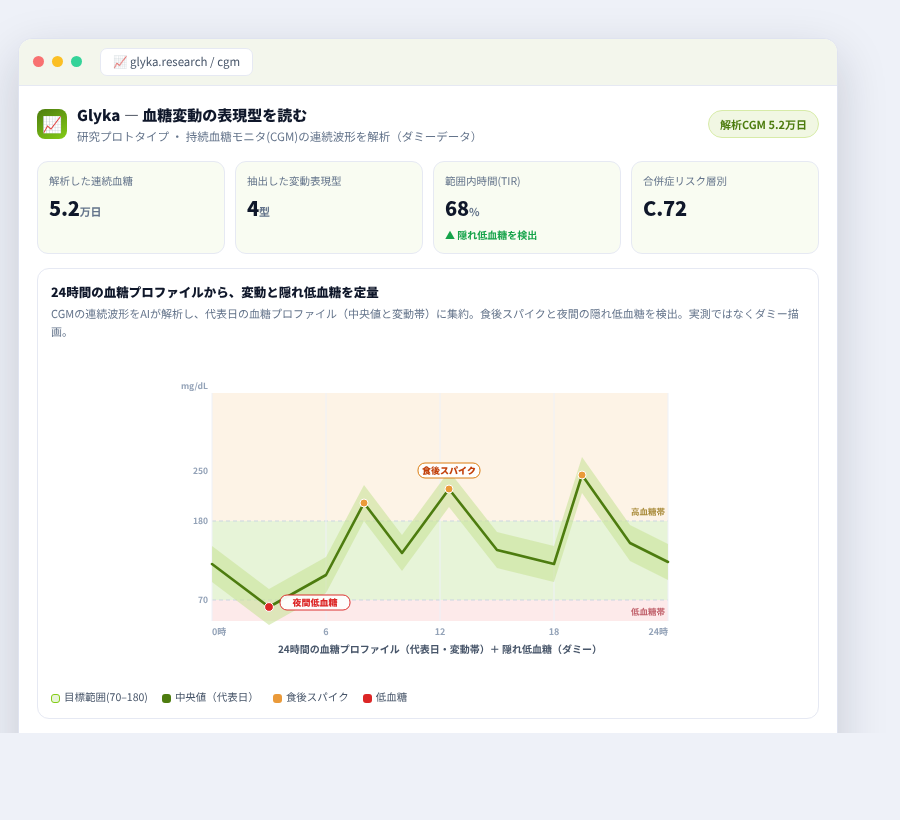The image size is (900, 820).
Task: Click the 隠れ低血糖を検出 indicator
Action: 491,235
